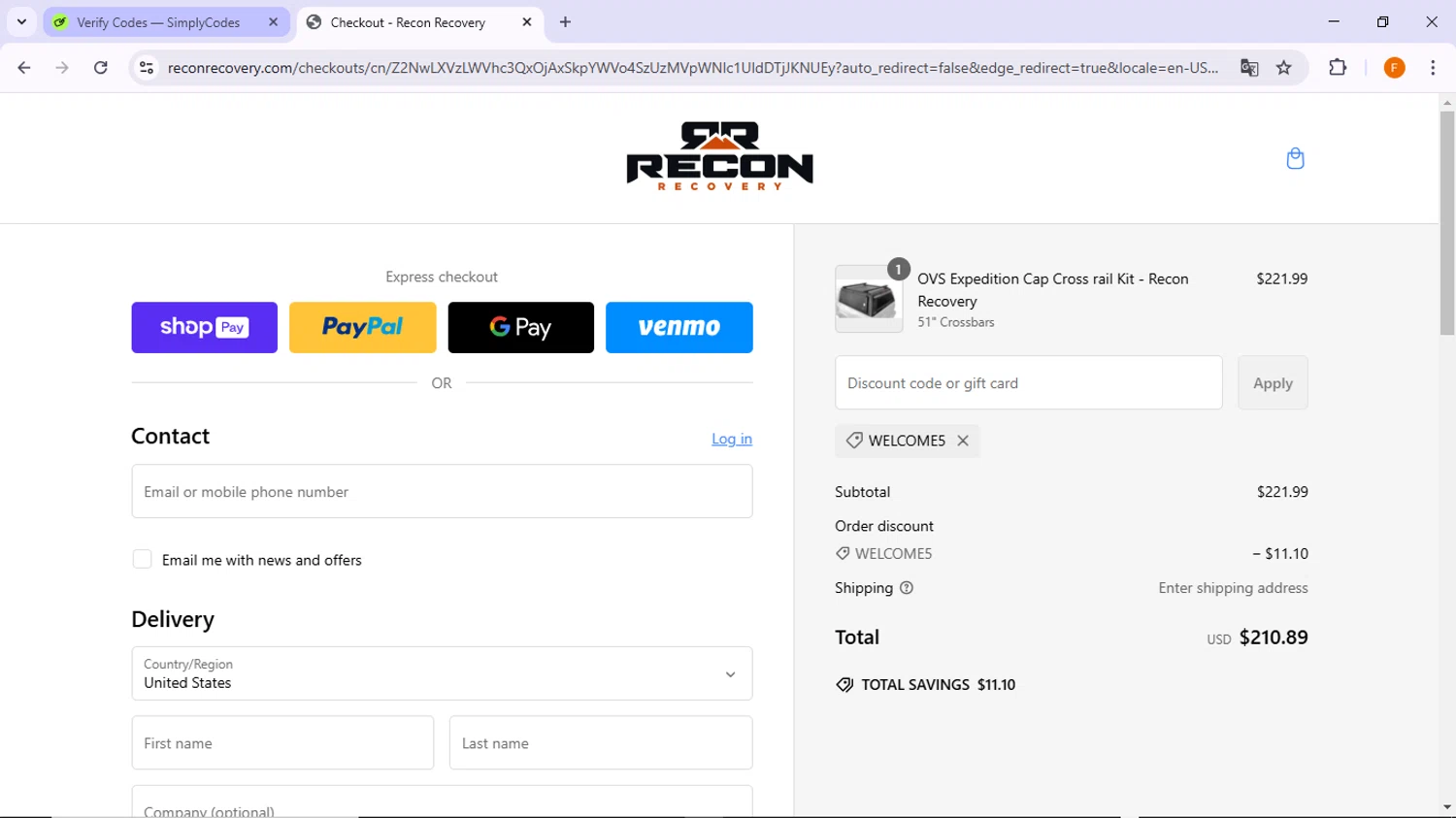This screenshot has width=1456, height=818.
Task: Pay with Venmo
Action: pos(679,327)
